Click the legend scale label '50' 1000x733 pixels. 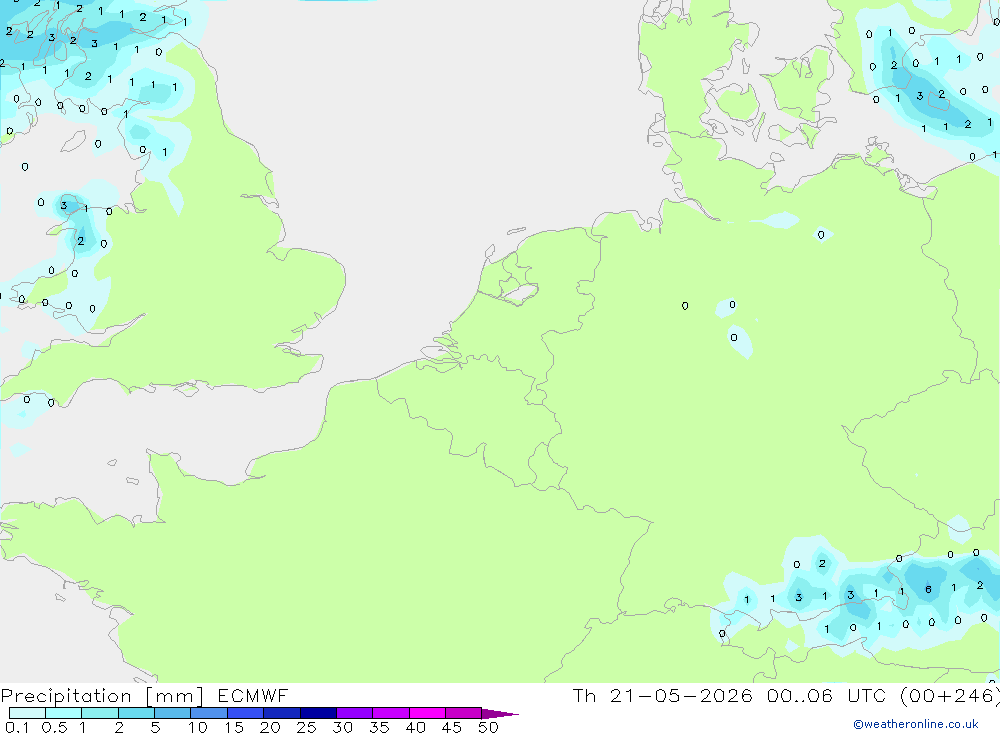[x=488, y=727]
